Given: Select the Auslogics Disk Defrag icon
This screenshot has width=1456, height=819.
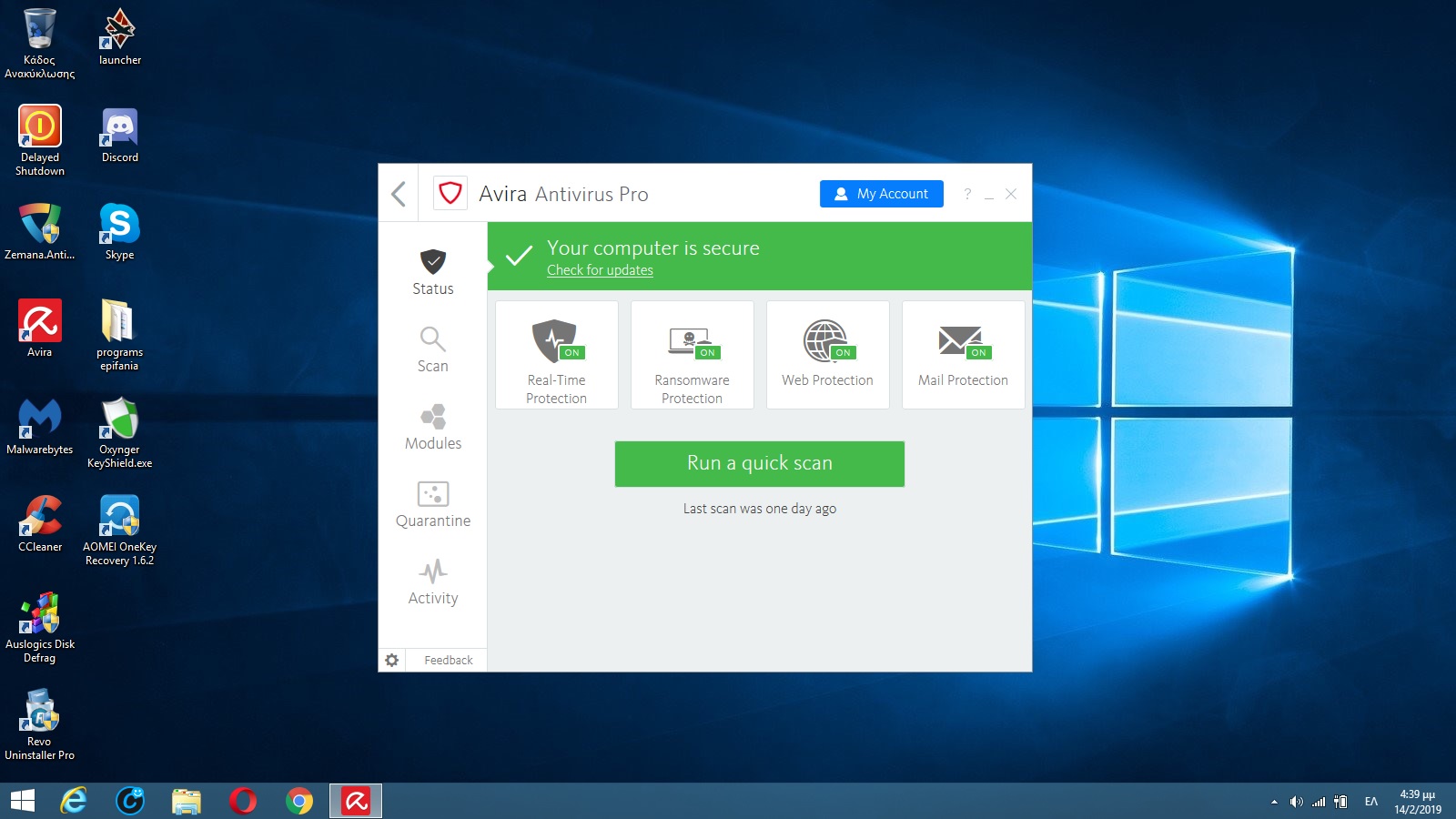Looking at the screenshot, I should (40, 628).
